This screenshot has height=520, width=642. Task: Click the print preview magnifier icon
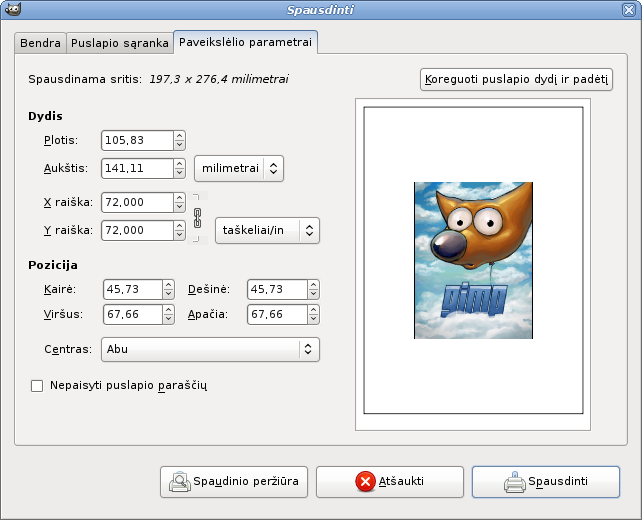[179, 482]
